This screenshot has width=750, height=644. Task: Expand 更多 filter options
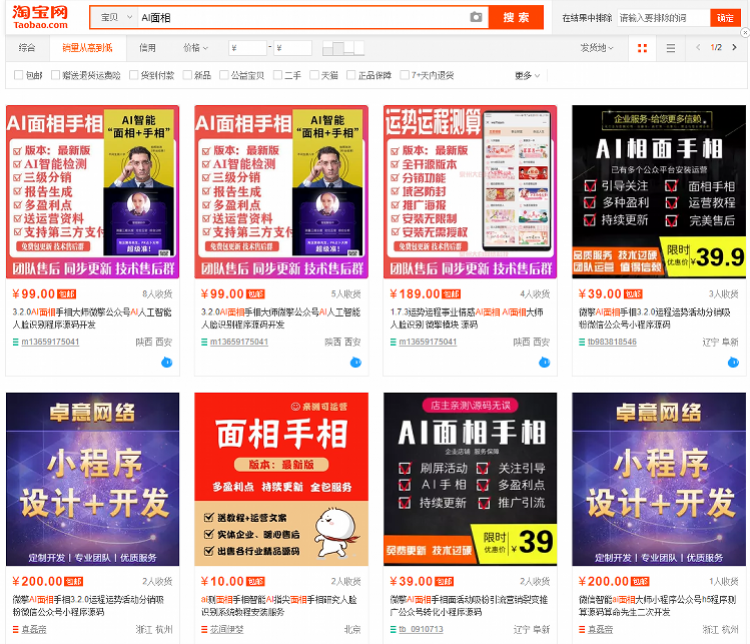tap(527, 76)
